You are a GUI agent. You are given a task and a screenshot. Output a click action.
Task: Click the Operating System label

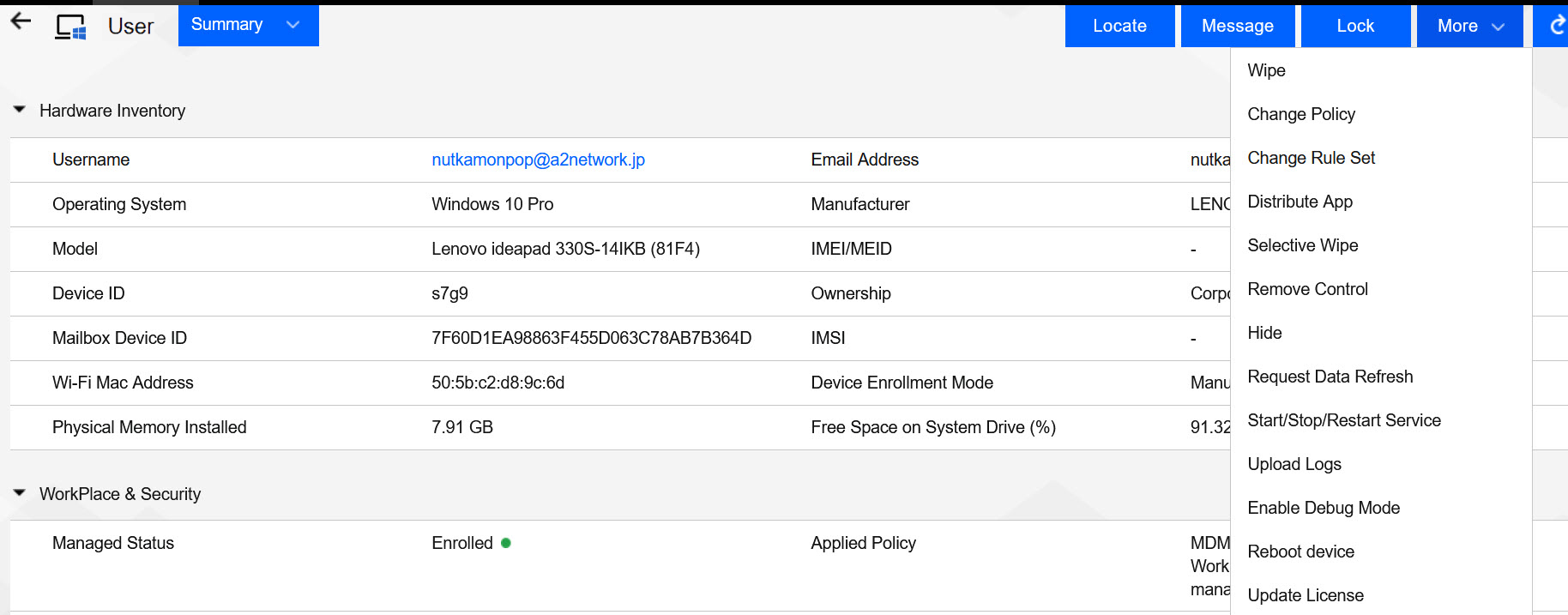(119, 204)
